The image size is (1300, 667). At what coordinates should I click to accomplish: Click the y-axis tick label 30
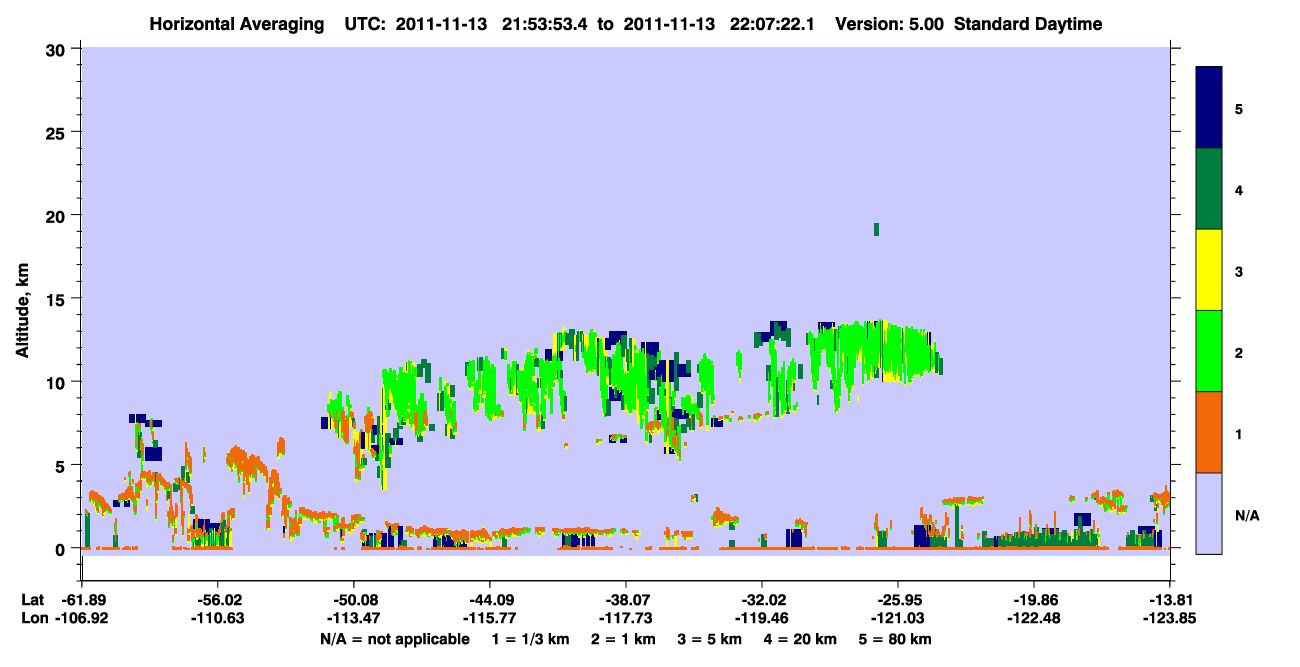coord(57,49)
